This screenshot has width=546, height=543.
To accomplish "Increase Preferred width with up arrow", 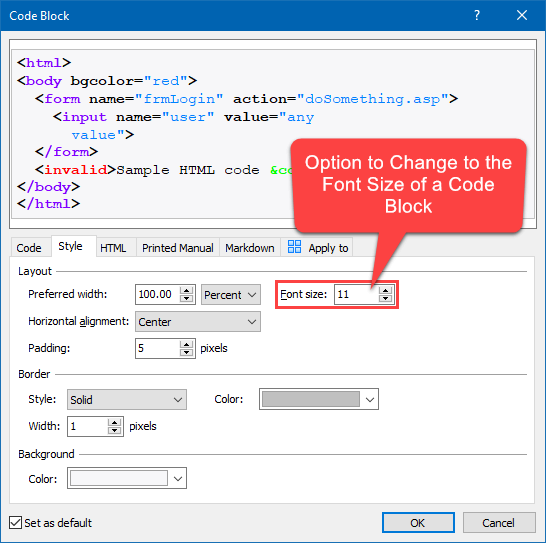I will tap(187, 290).
